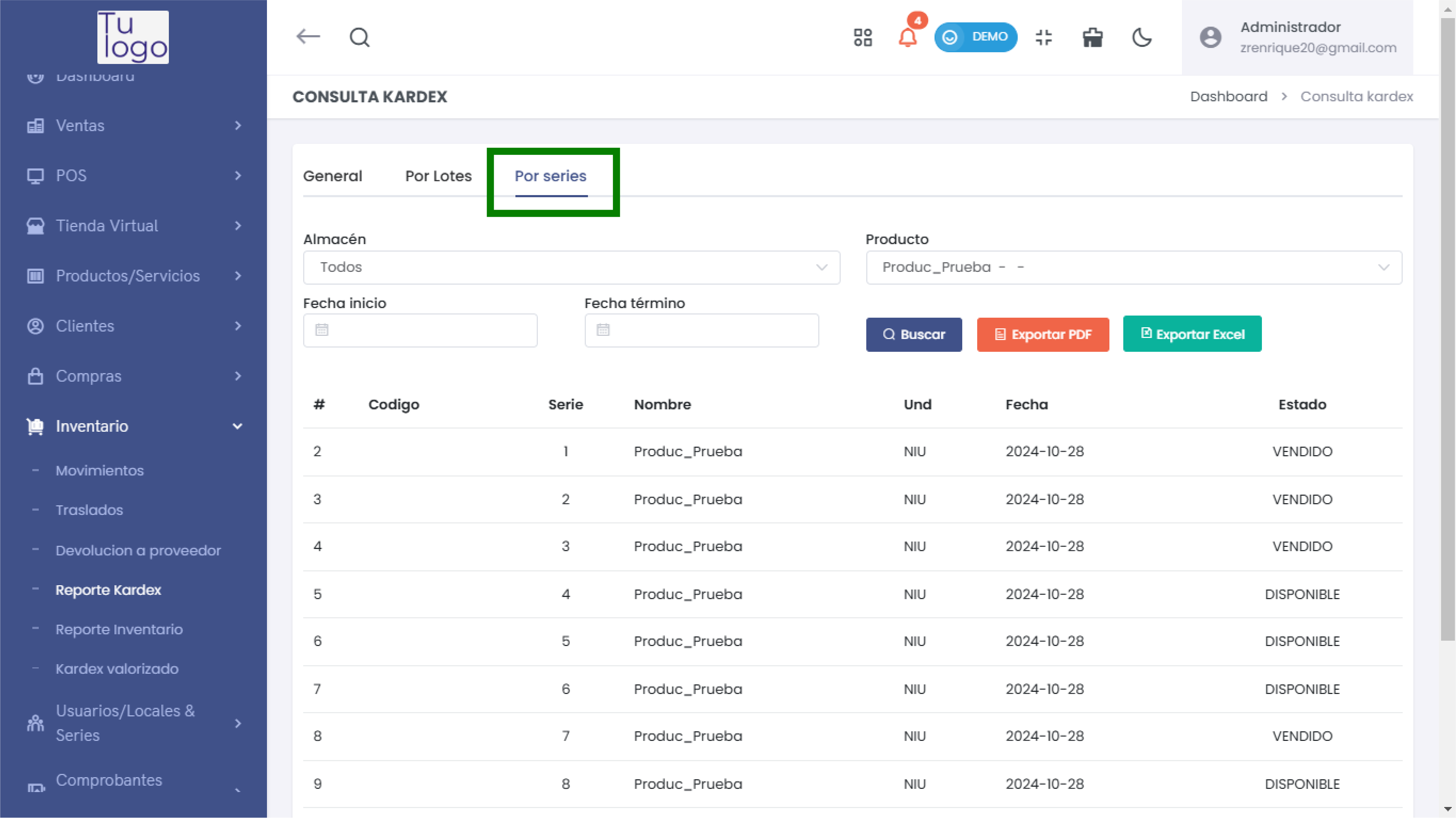Screen dimensions: 1456x818
Task: Open the search magnifier icon in header
Action: click(x=359, y=37)
